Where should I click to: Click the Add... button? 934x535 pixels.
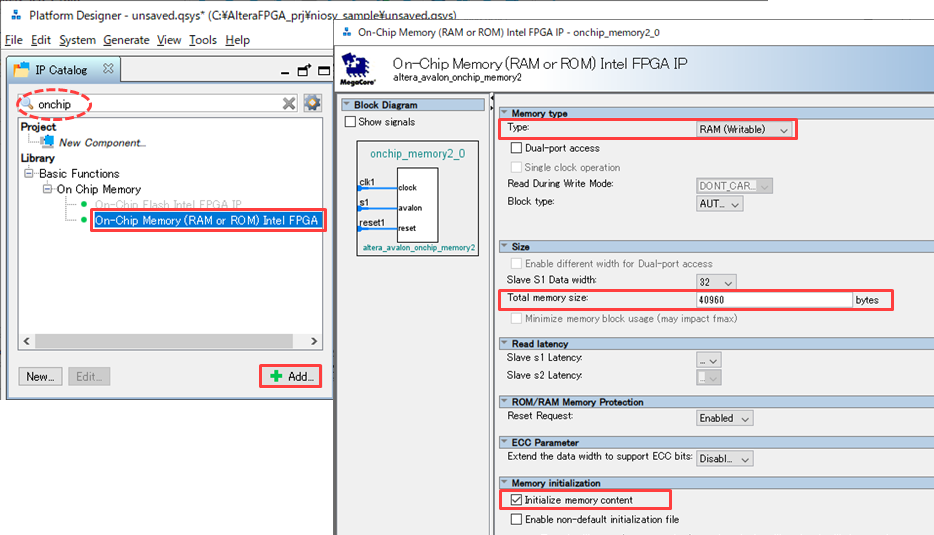coord(291,377)
